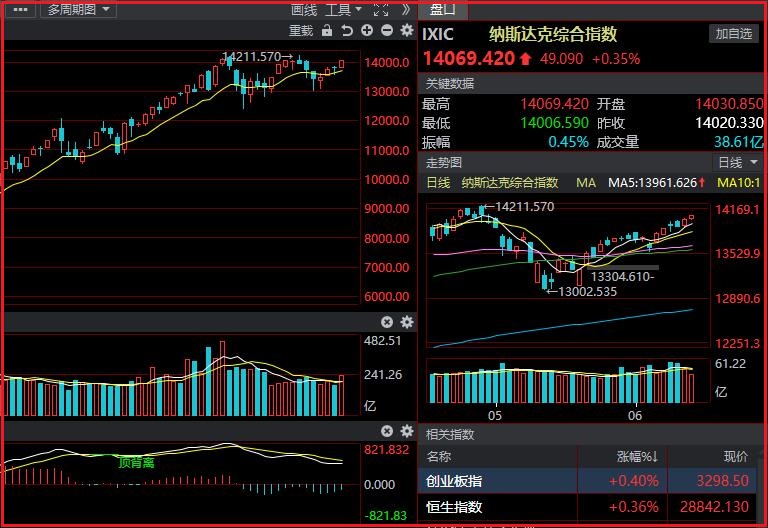768x528 pixels.
Task: Select the 画线 drawing tool
Action: (304, 9)
